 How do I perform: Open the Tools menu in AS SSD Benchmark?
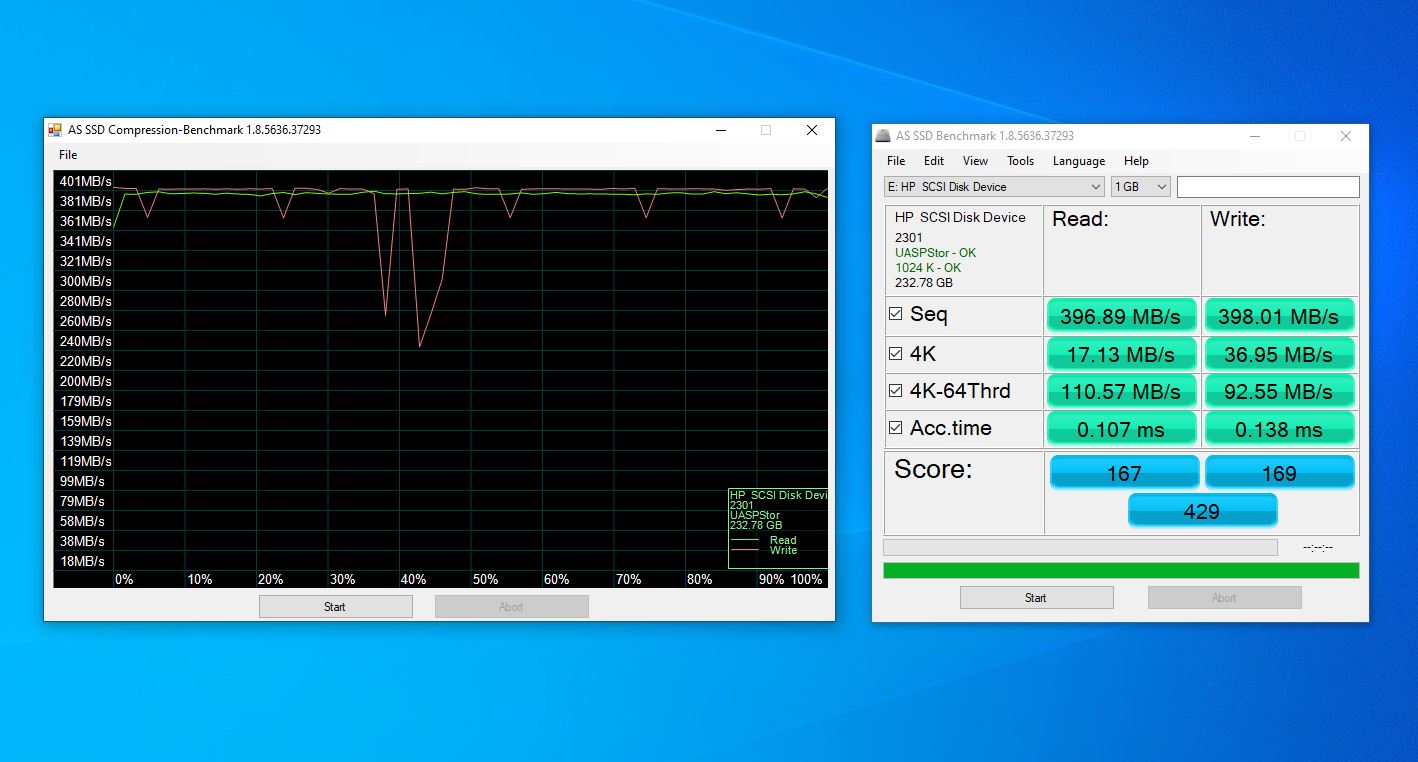(x=1020, y=161)
